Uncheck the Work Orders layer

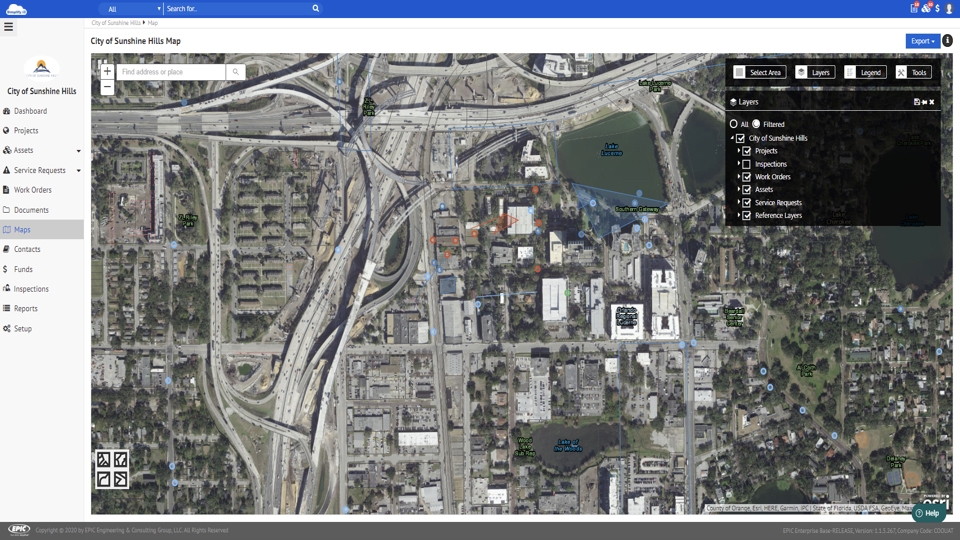[x=747, y=177]
